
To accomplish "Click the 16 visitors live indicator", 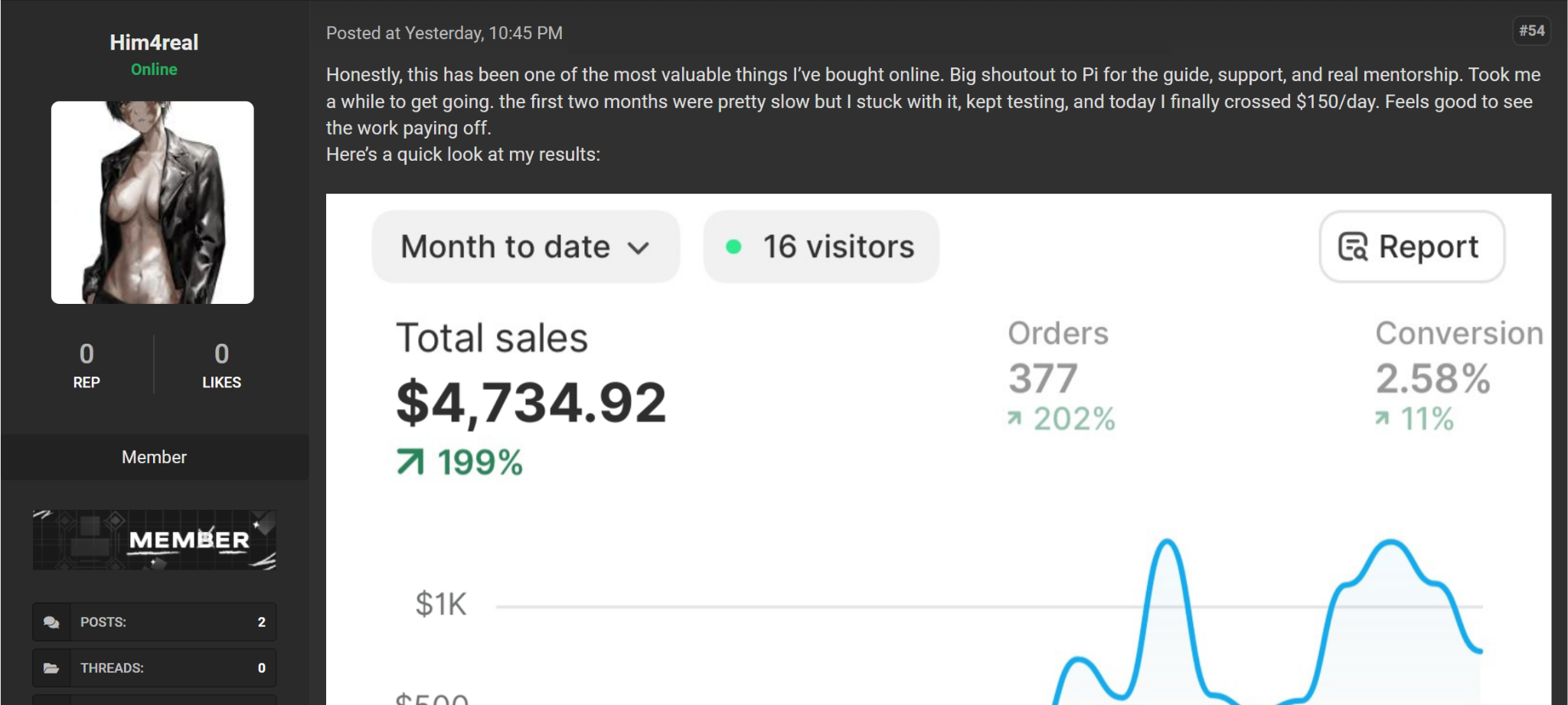I will (x=821, y=246).
